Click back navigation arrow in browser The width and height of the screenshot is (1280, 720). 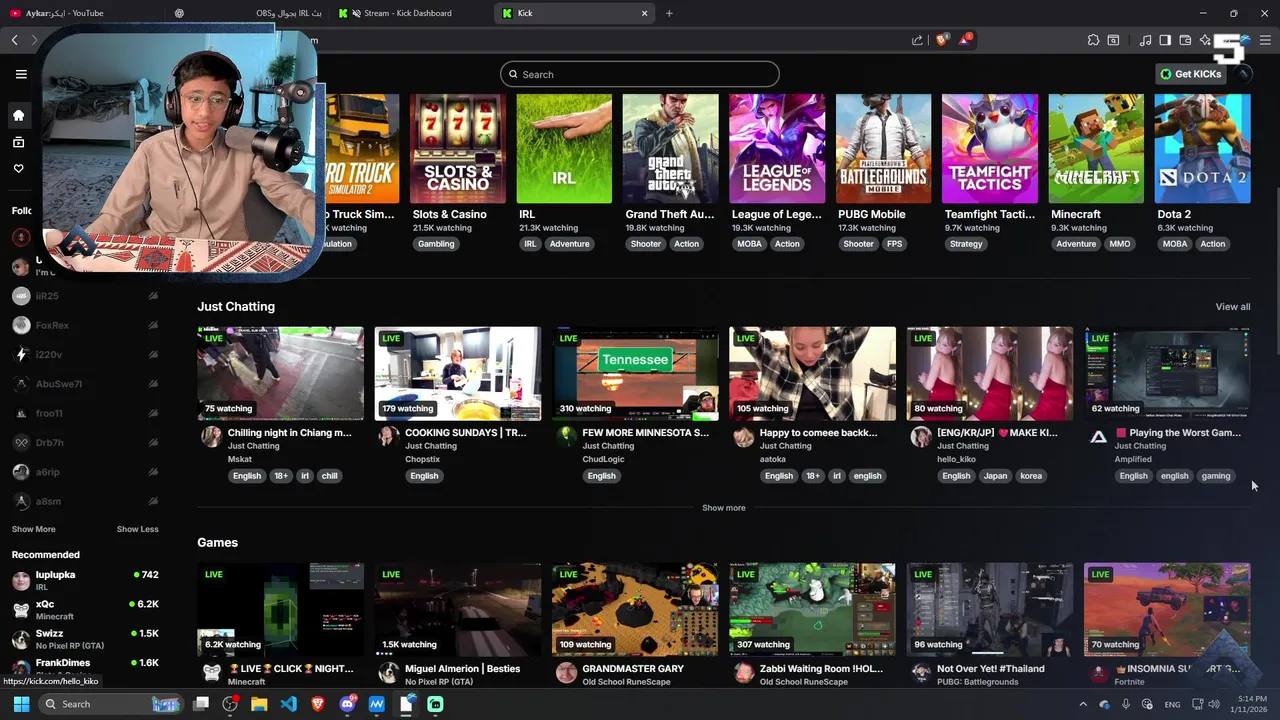coord(14,40)
